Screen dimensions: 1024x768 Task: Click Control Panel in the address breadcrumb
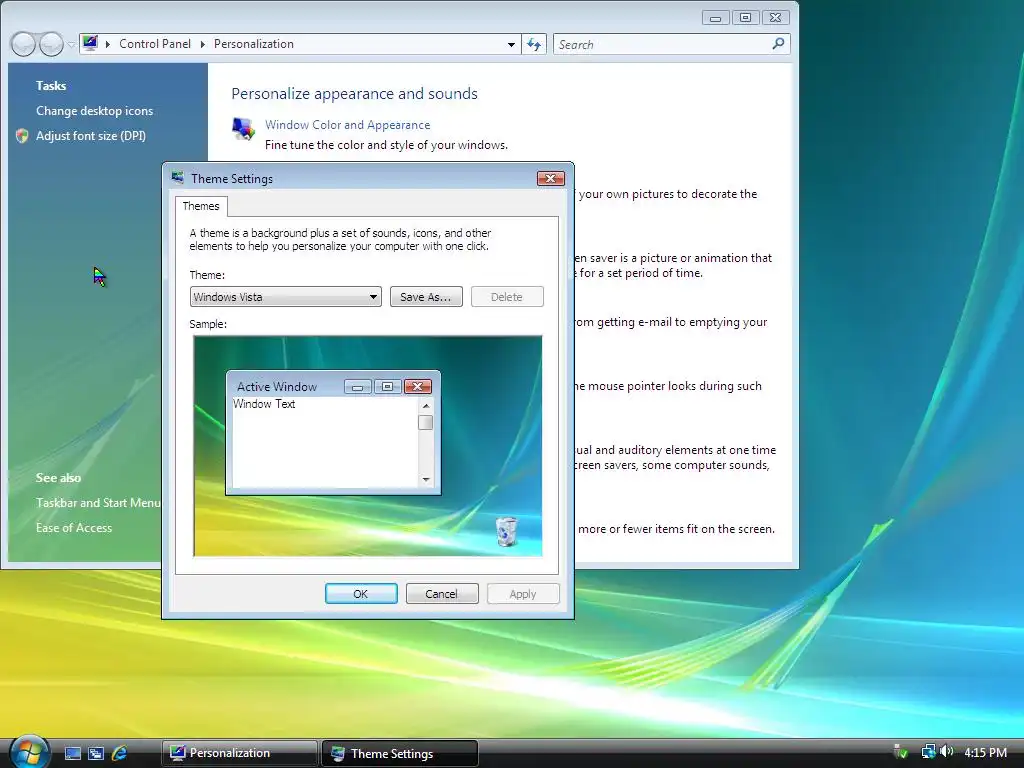pyautogui.click(x=155, y=44)
